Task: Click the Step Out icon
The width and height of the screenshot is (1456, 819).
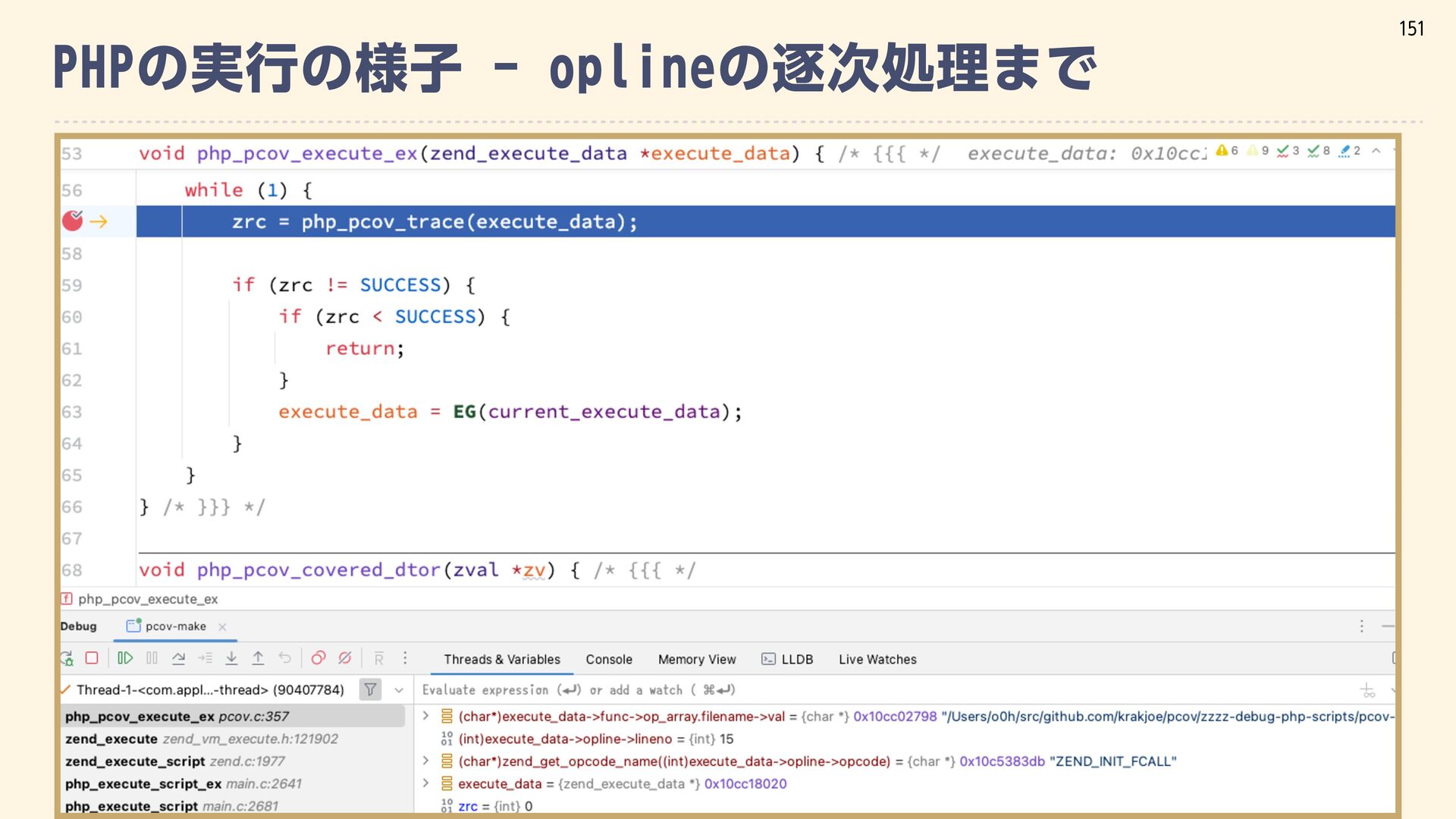Action: 258,658
